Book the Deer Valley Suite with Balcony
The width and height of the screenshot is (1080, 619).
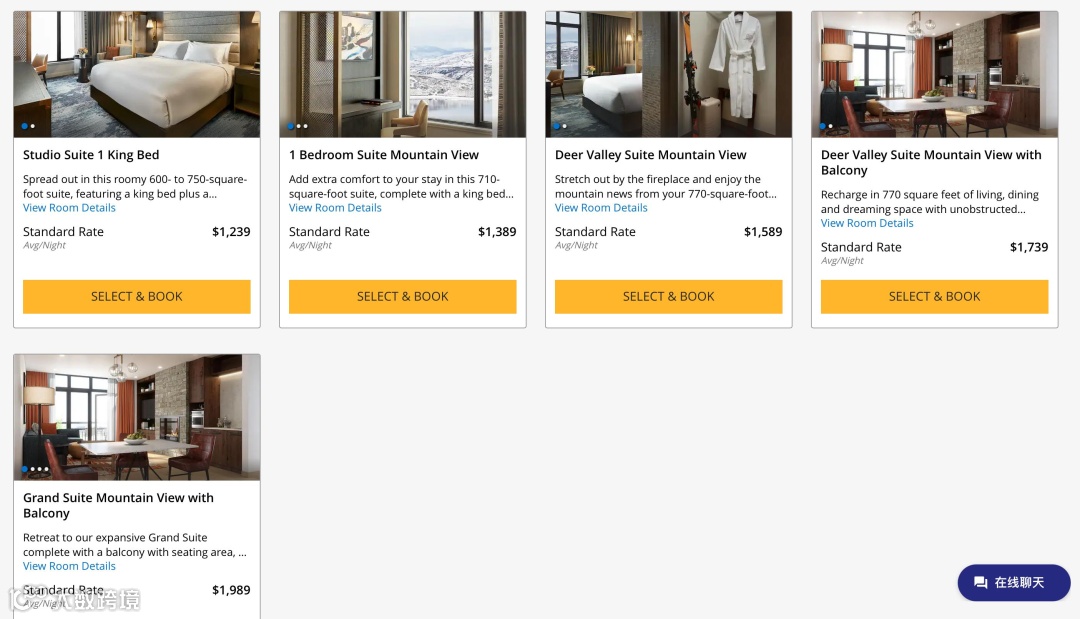(934, 296)
